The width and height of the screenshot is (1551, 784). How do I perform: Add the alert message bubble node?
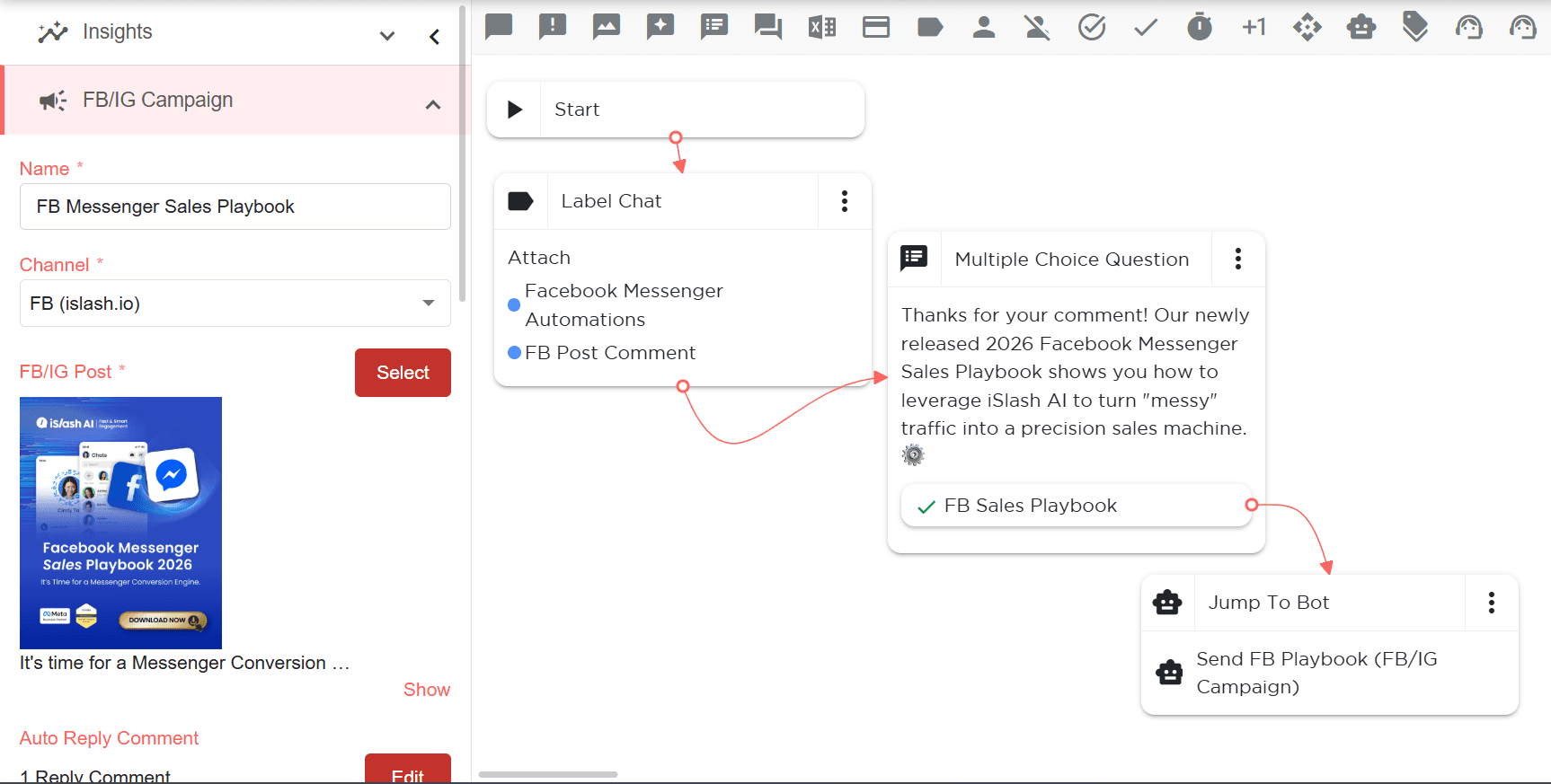[x=553, y=27]
